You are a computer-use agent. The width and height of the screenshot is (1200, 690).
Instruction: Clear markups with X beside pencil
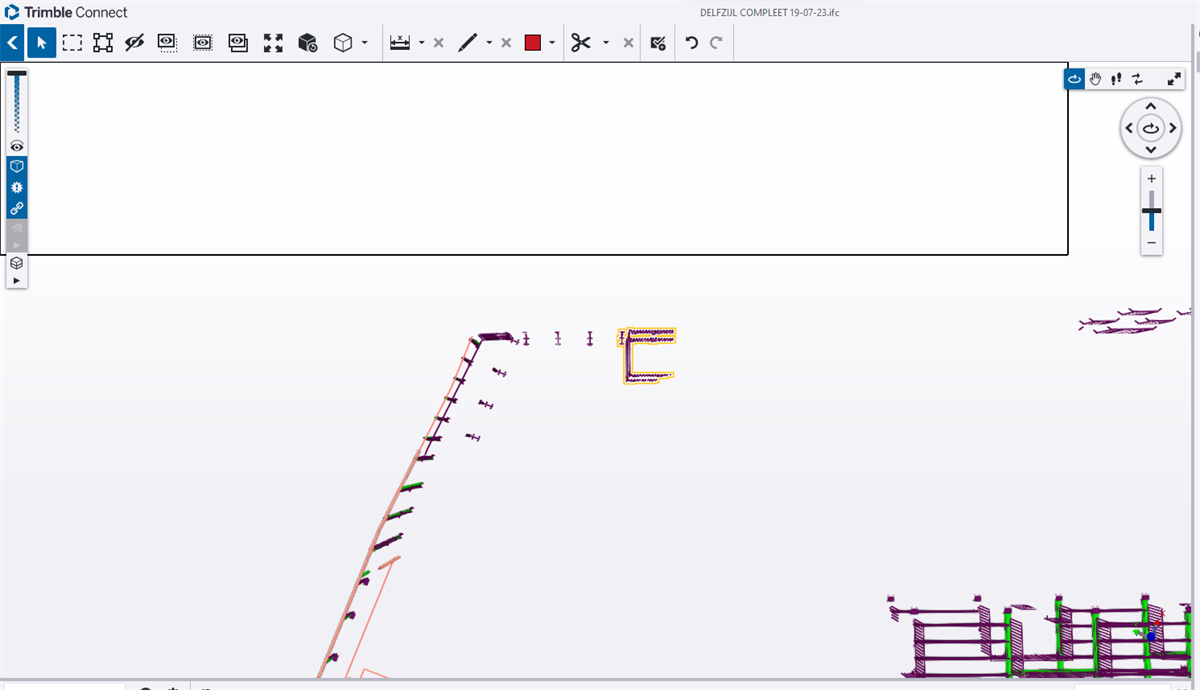coord(506,43)
